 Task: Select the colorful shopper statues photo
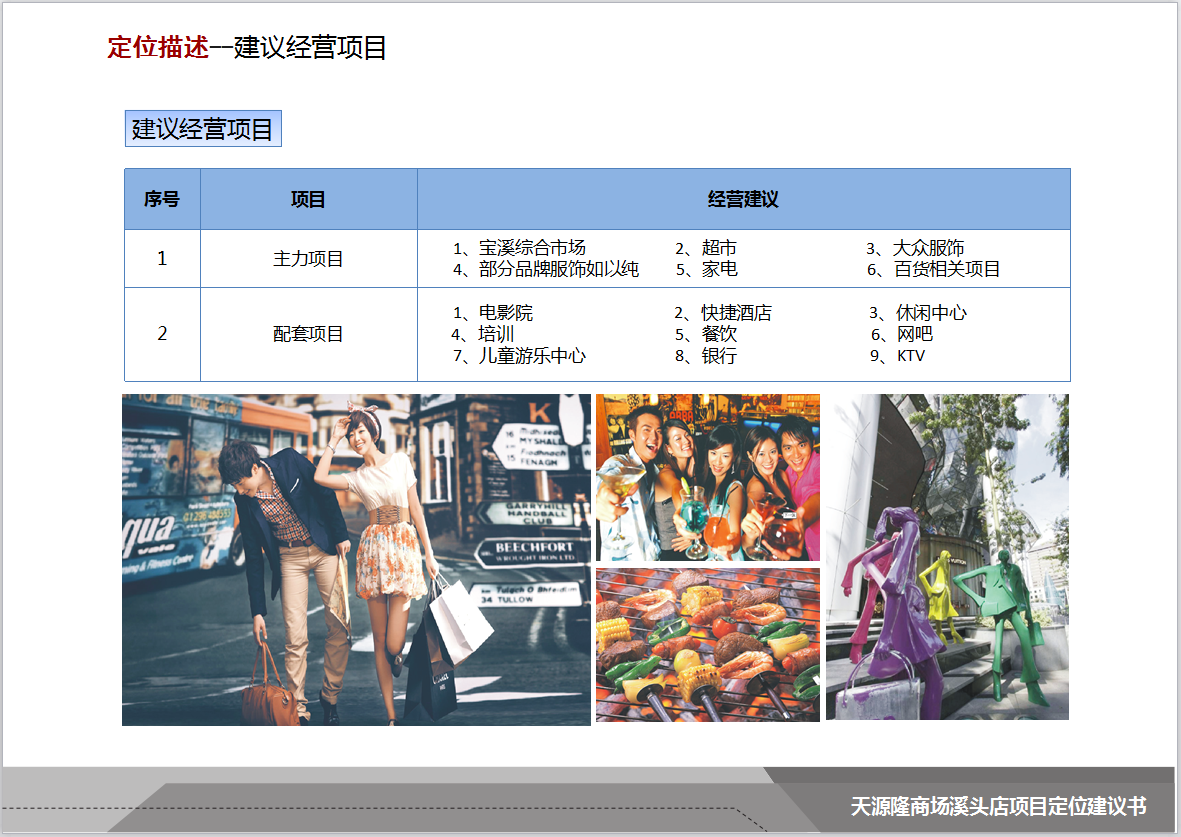(x=947, y=556)
